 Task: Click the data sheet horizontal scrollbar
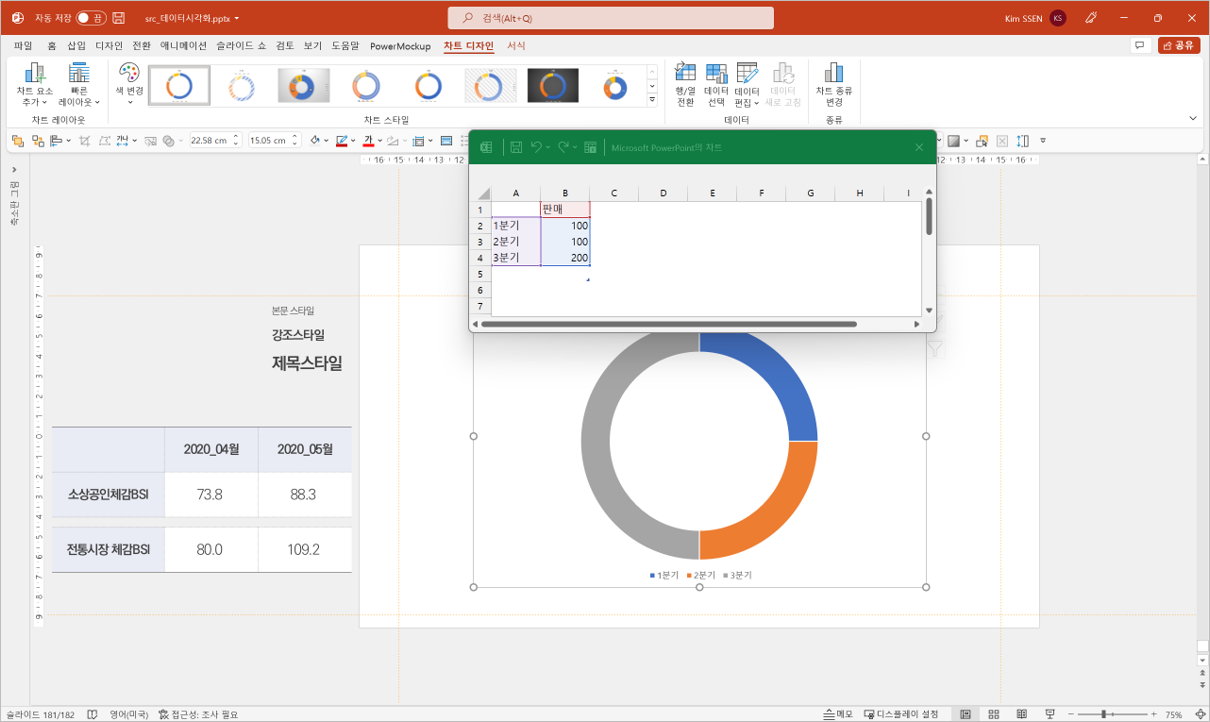point(669,324)
